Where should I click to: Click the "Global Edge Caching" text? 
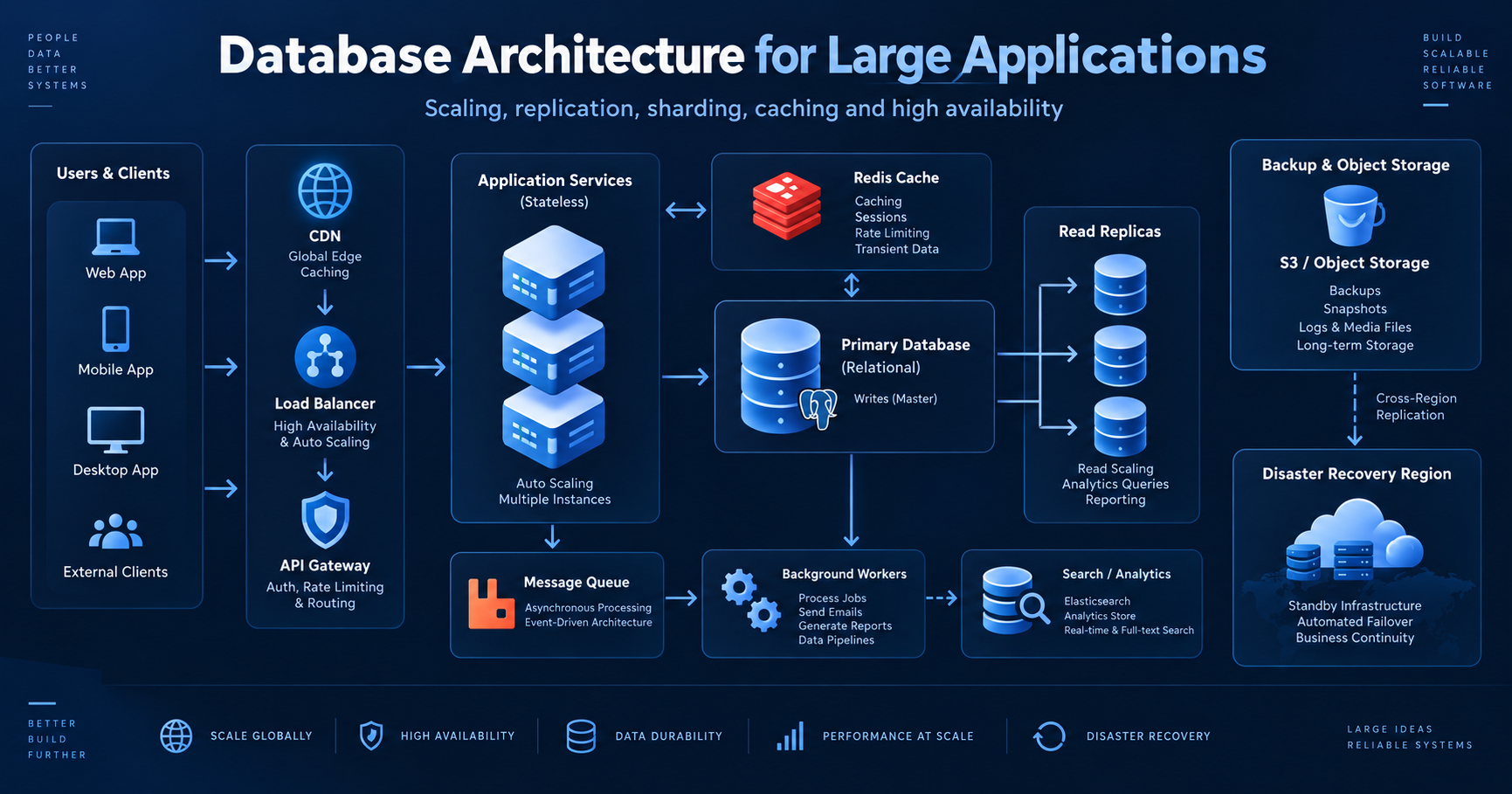pyautogui.click(x=325, y=265)
